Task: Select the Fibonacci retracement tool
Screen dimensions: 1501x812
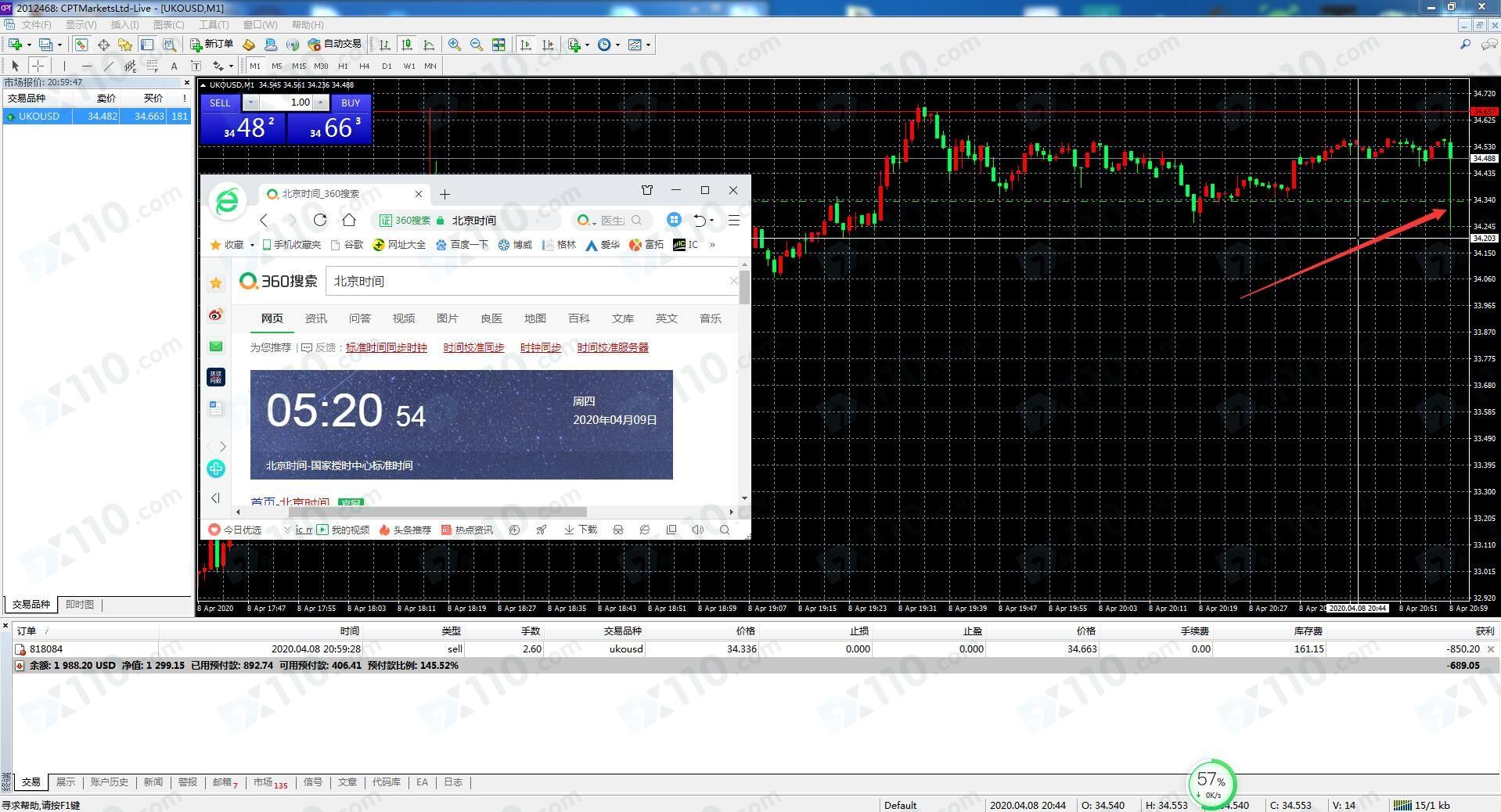Action: (152, 66)
